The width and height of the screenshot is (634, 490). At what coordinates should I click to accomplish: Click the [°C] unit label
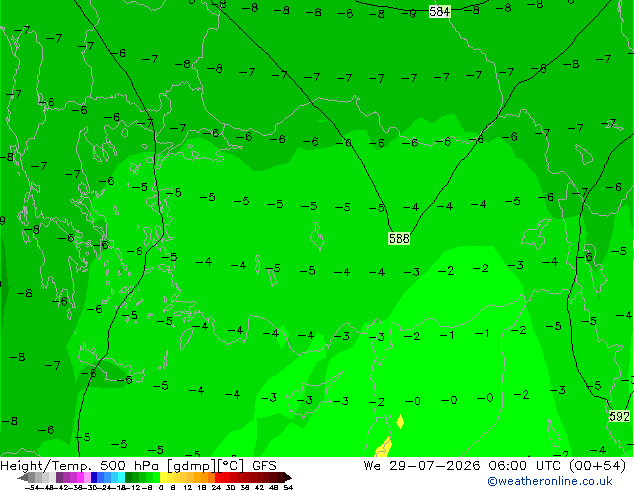[231, 466]
